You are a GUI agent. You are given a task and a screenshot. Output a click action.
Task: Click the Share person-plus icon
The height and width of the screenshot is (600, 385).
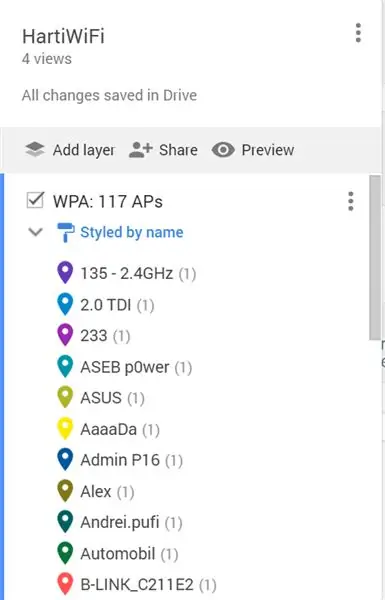pyautogui.click(x=140, y=150)
